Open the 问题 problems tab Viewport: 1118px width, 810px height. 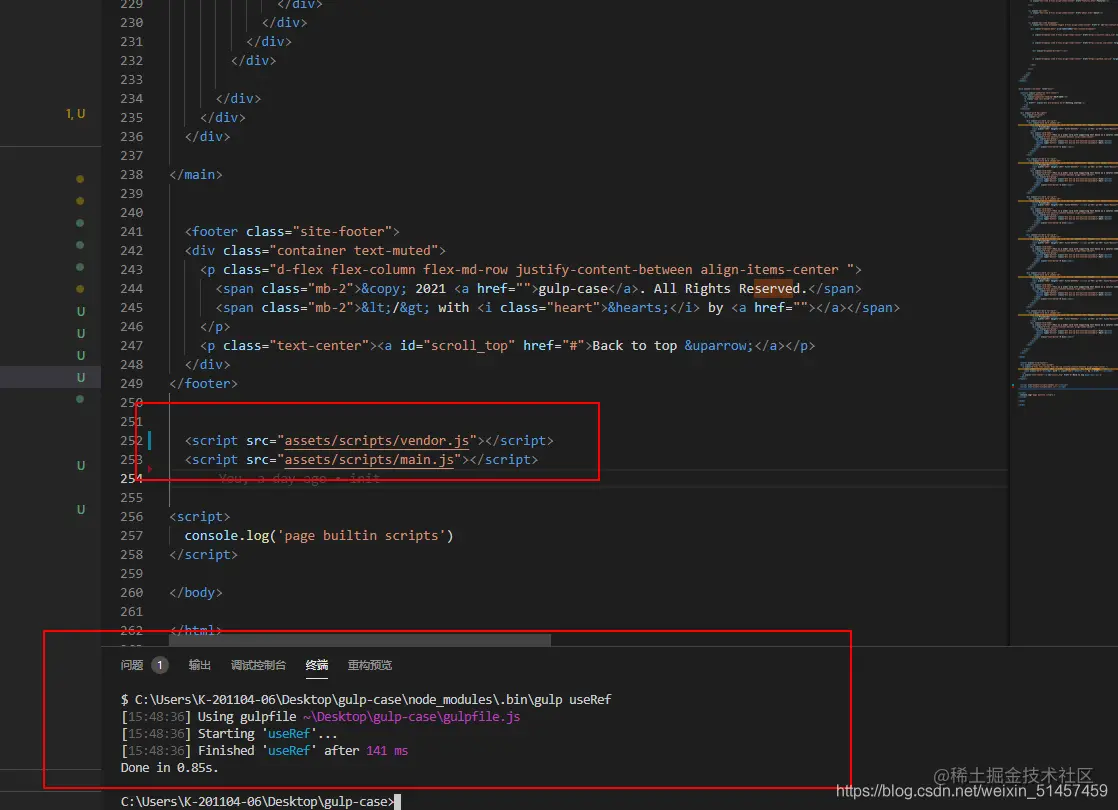[x=132, y=665]
